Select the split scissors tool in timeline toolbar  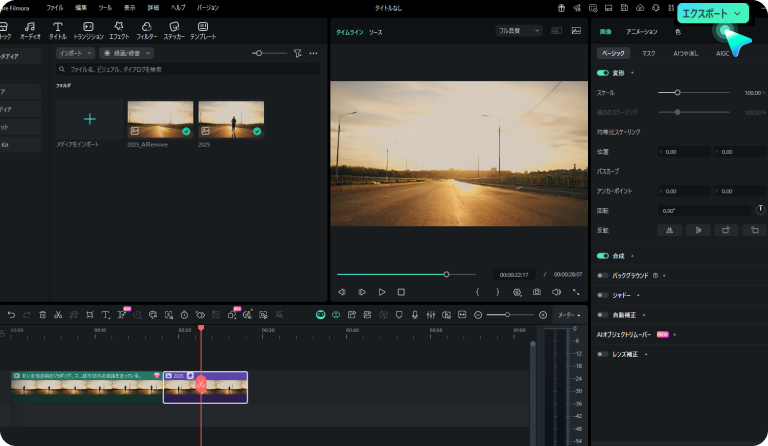(x=58, y=314)
